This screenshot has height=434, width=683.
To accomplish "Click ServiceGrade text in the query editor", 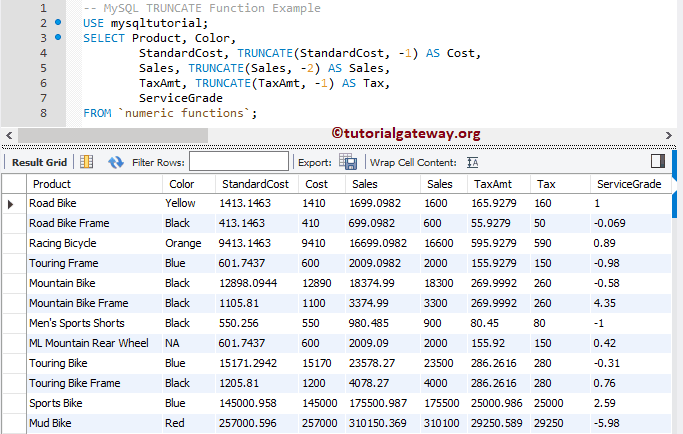I will (181, 98).
